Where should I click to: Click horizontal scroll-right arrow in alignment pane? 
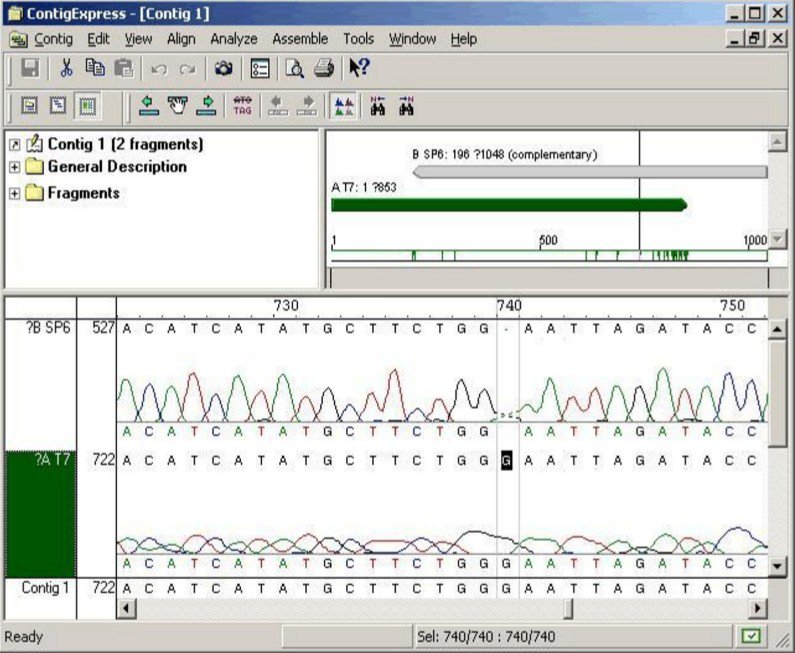coord(758,608)
